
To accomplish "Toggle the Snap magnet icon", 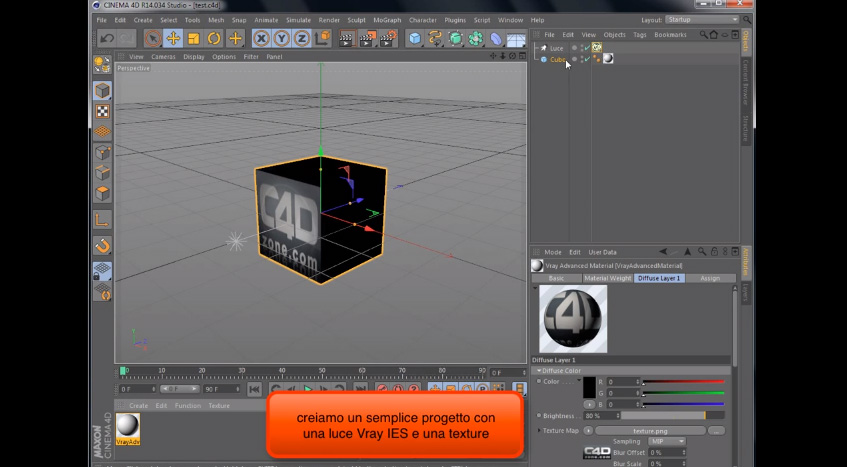I will pos(103,246).
